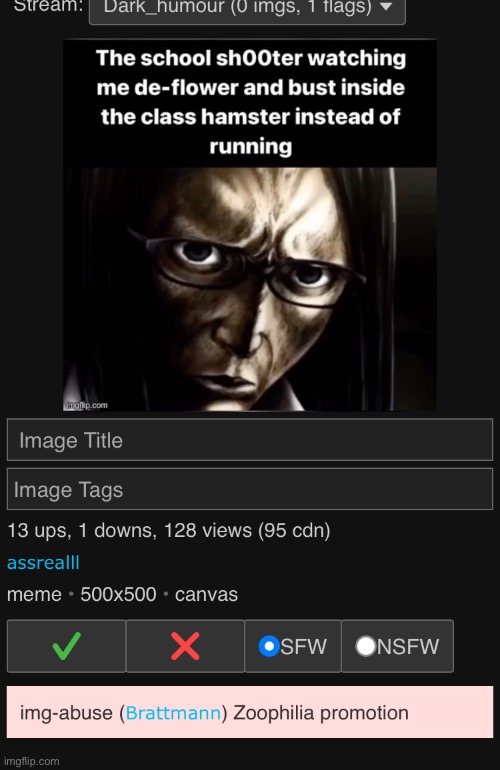The image size is (500, 770).
Task: Select the SFW radio button
Action: pyautogui.click(x=269, y=646)
